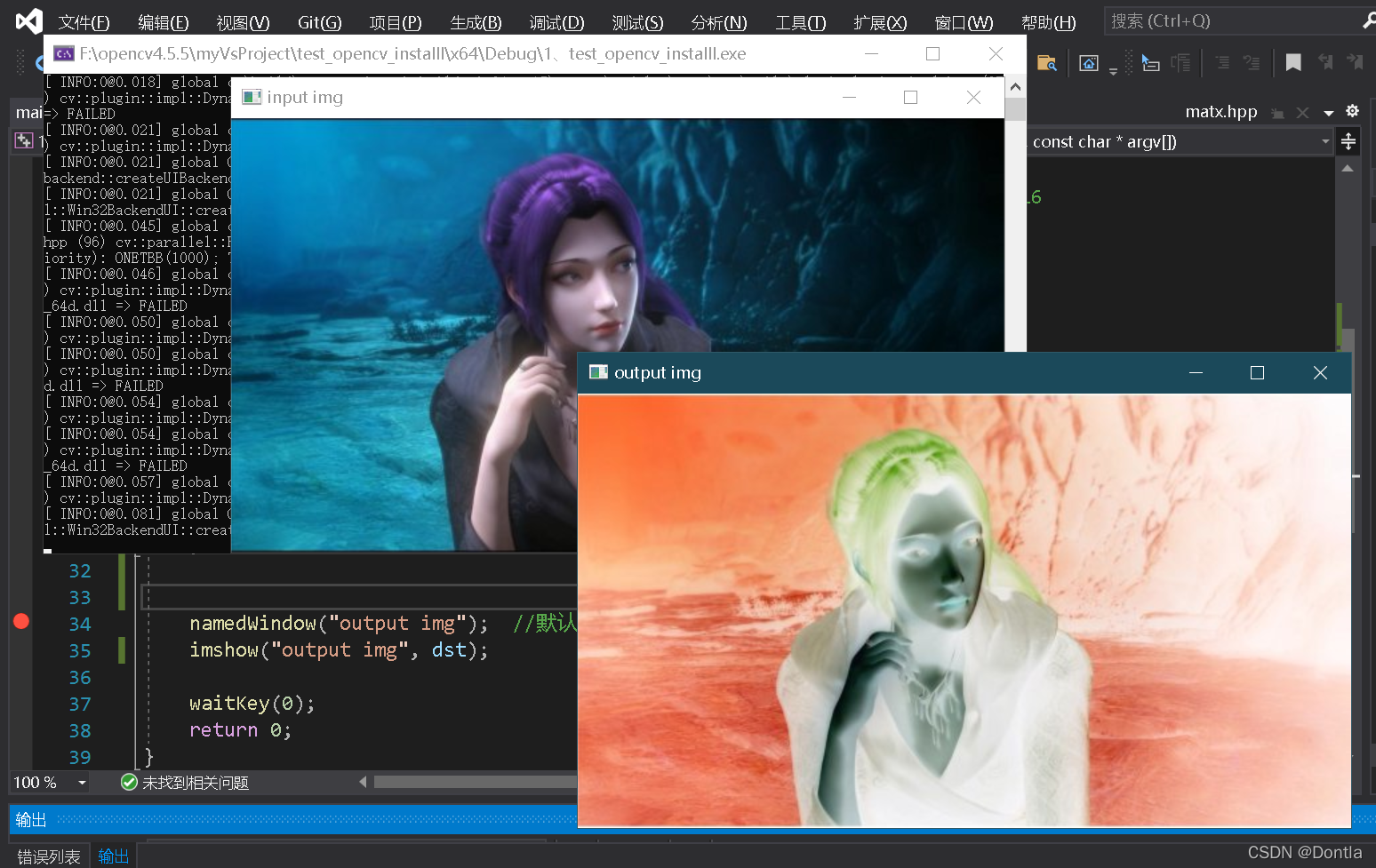Pin the matx.hpp document open
1376x868 pixels.
coord(1277,112)
